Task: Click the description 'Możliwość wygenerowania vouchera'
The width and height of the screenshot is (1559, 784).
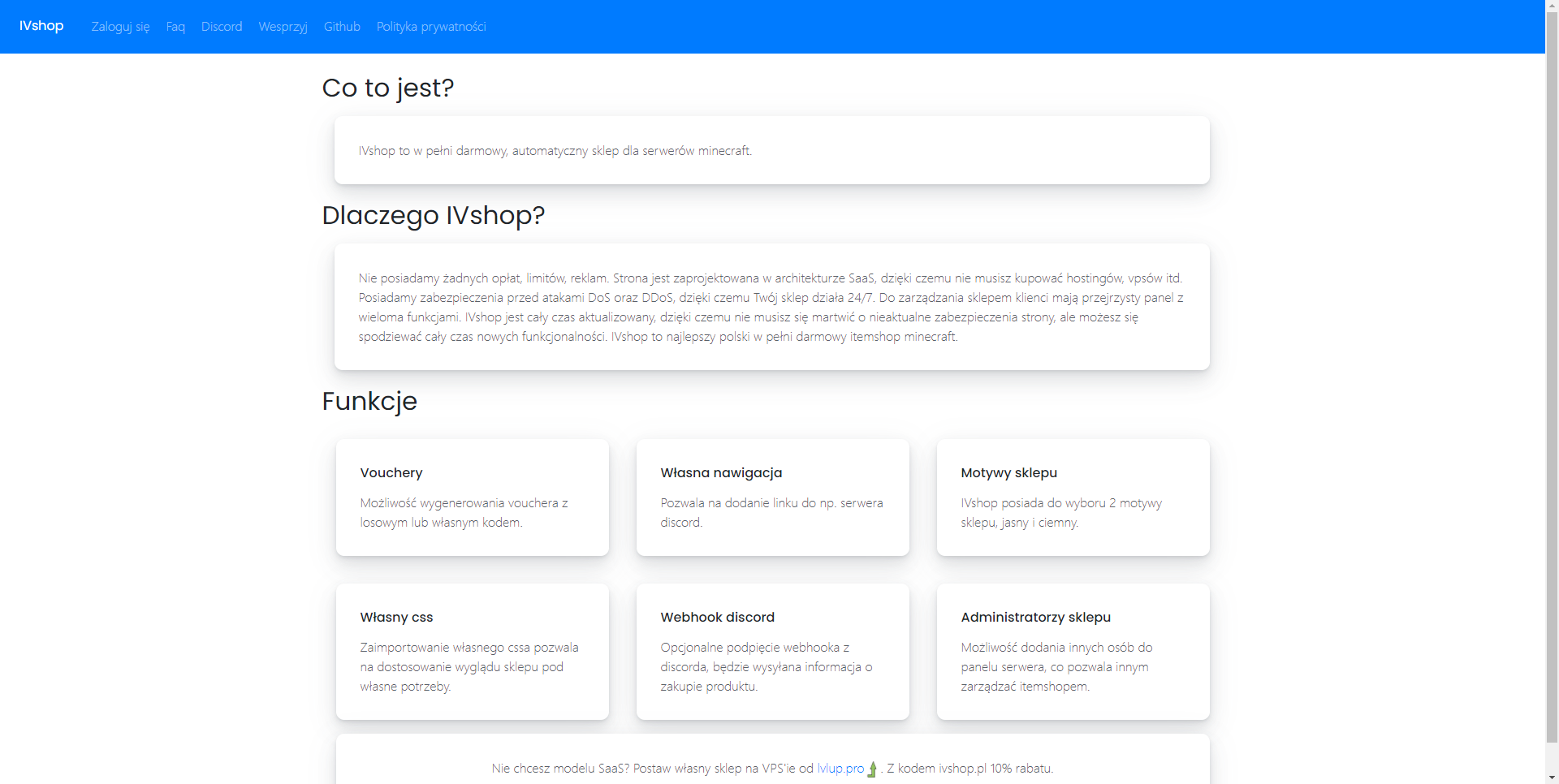Action: tap(464, 512)
